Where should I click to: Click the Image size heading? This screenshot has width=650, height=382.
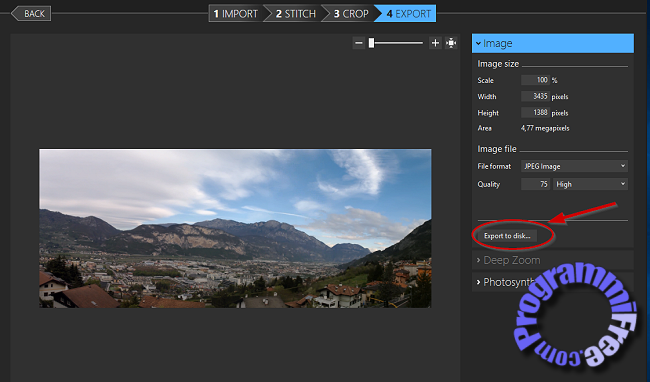(x=498, y=64)
